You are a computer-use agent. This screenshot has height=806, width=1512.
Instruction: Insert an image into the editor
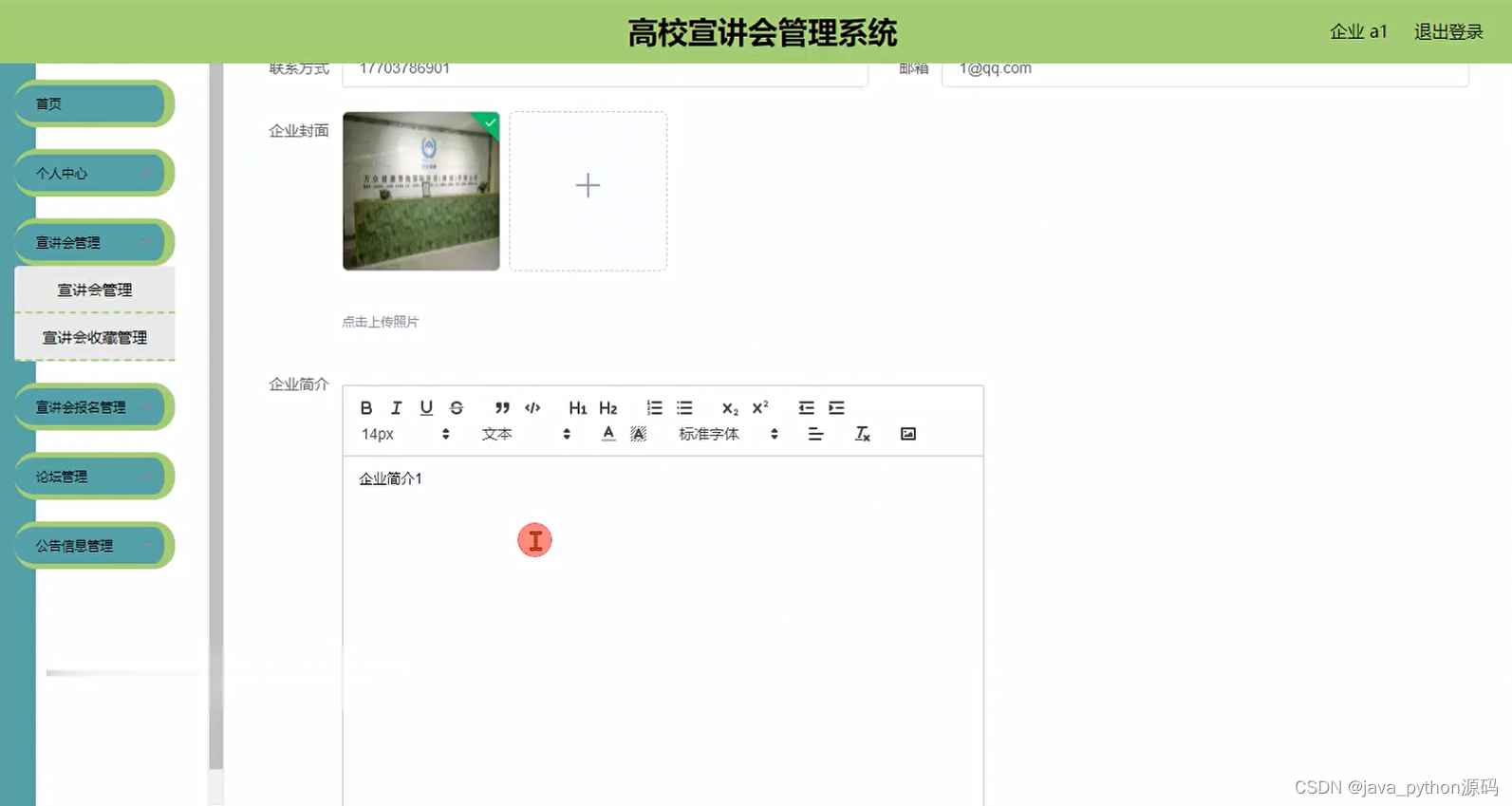pyautogui.click(x=908, y=434)
